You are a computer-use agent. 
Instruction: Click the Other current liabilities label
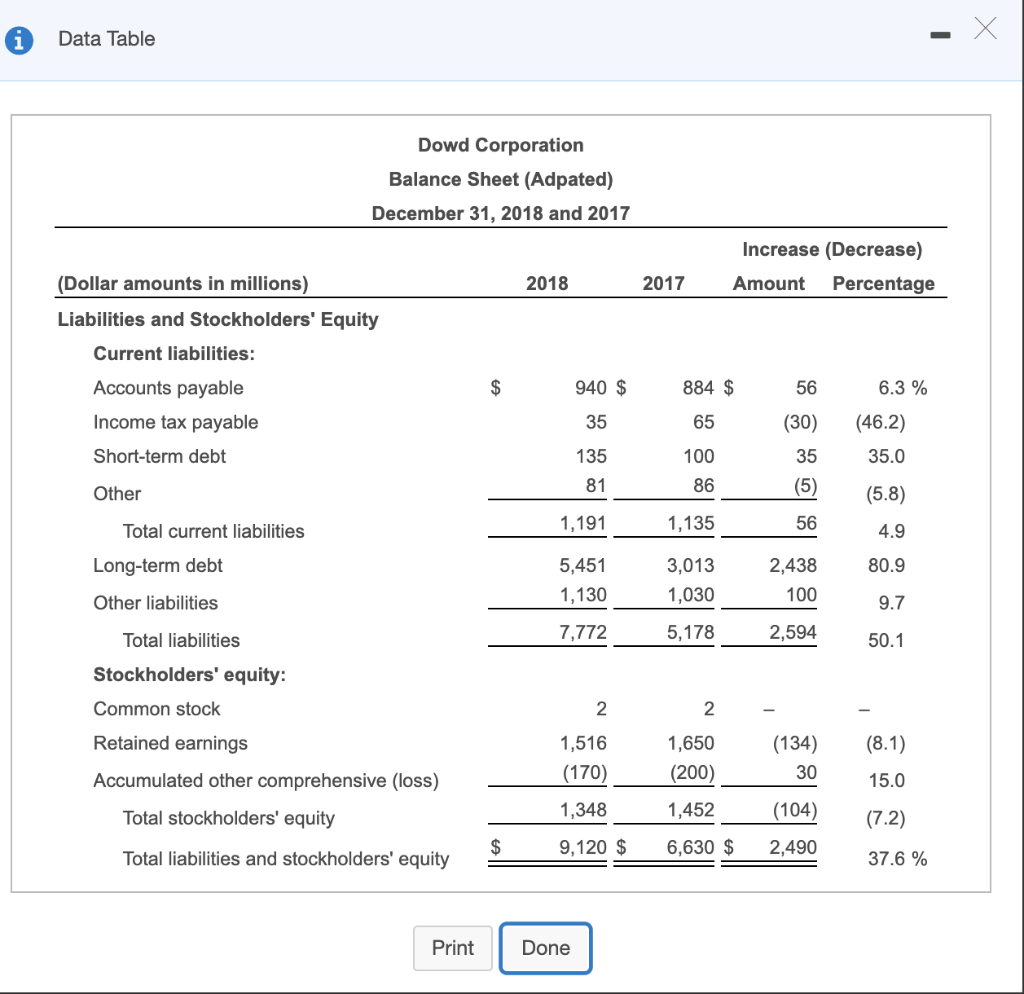pos(117,494)
